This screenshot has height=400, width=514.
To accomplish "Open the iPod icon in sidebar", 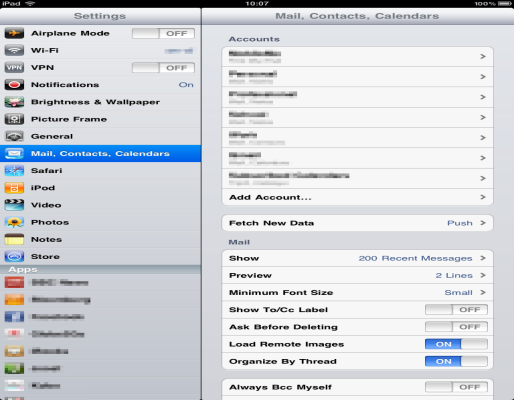I will 14,188.
